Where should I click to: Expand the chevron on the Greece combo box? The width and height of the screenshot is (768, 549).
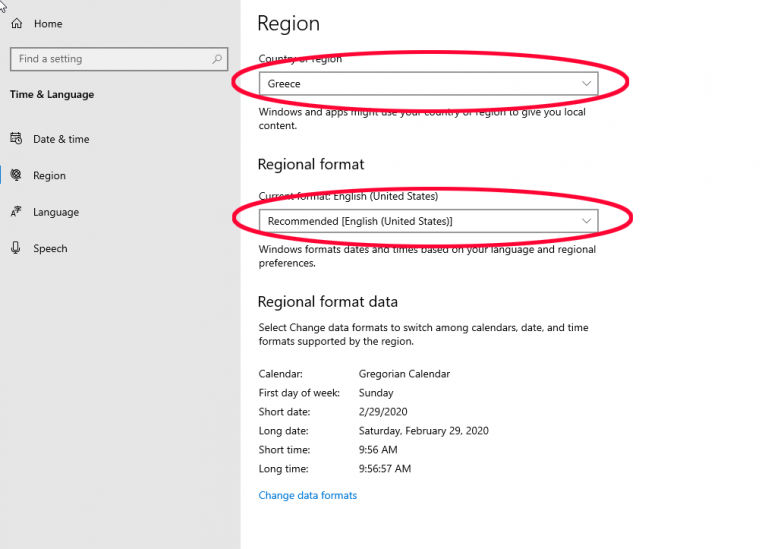(587, 84)
